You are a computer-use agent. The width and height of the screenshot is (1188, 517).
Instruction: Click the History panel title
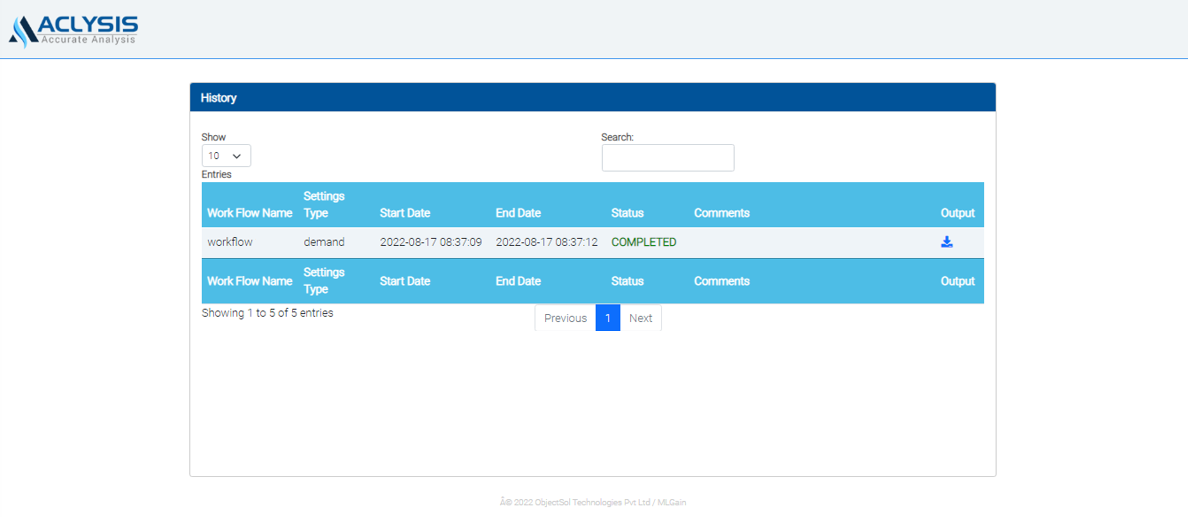pos(218,98)
